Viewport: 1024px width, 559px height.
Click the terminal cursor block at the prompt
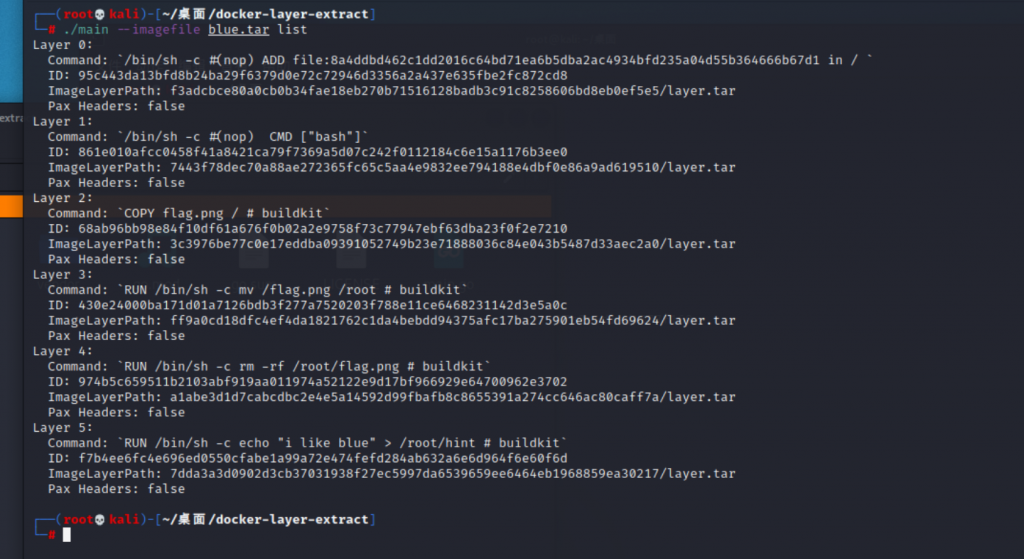coord(67,535)
